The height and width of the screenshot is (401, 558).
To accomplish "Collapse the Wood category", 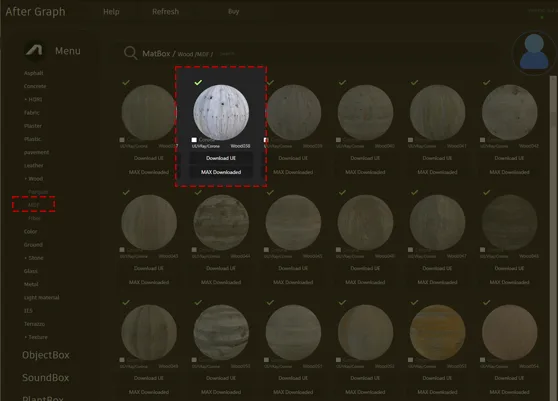I will point(33,179).
